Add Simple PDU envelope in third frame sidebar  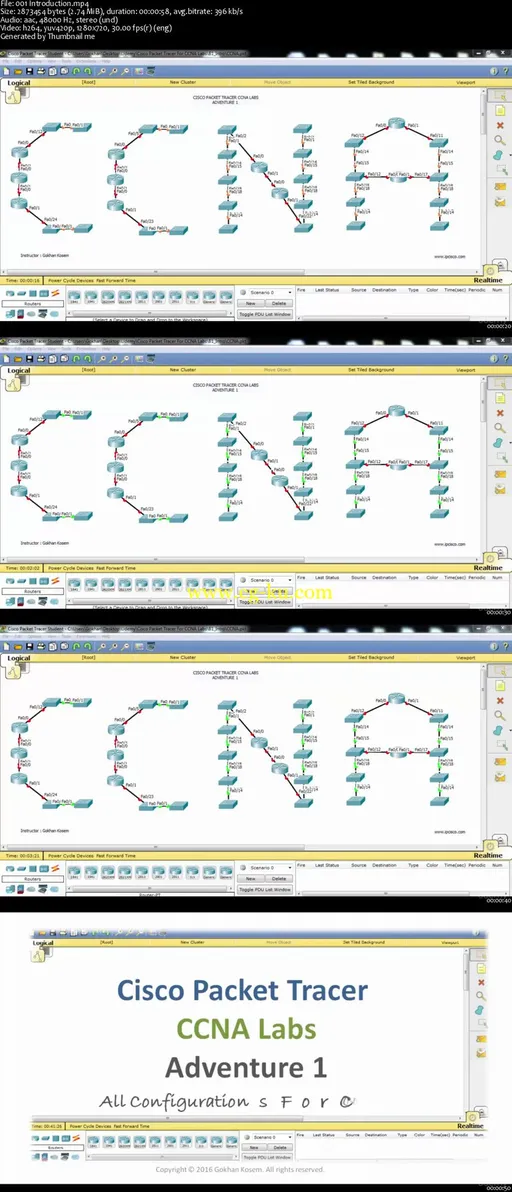tap(500, 761)
